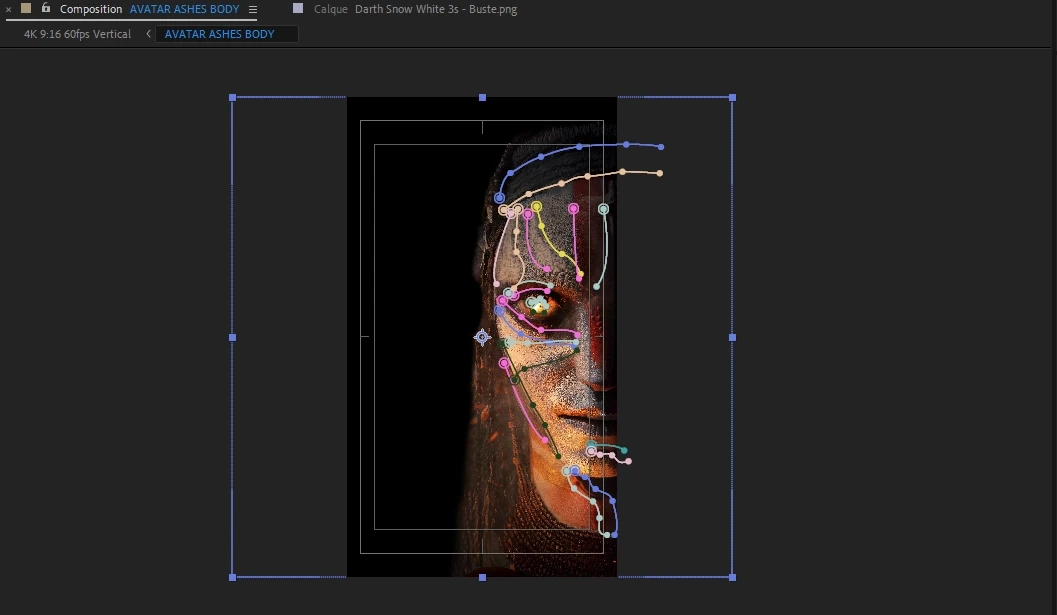Select the blue forehead path's last vertex

661,147
